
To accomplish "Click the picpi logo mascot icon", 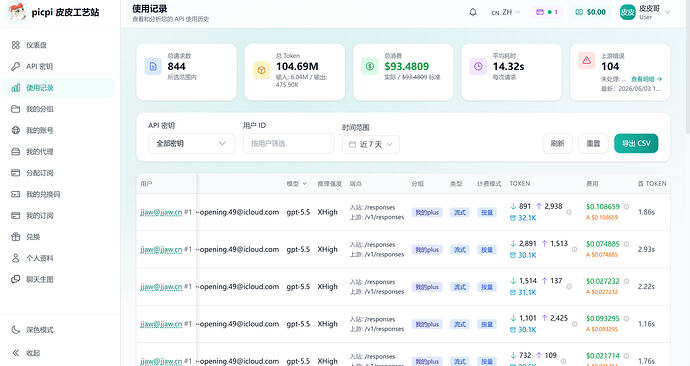I will (x=17, y=12).
